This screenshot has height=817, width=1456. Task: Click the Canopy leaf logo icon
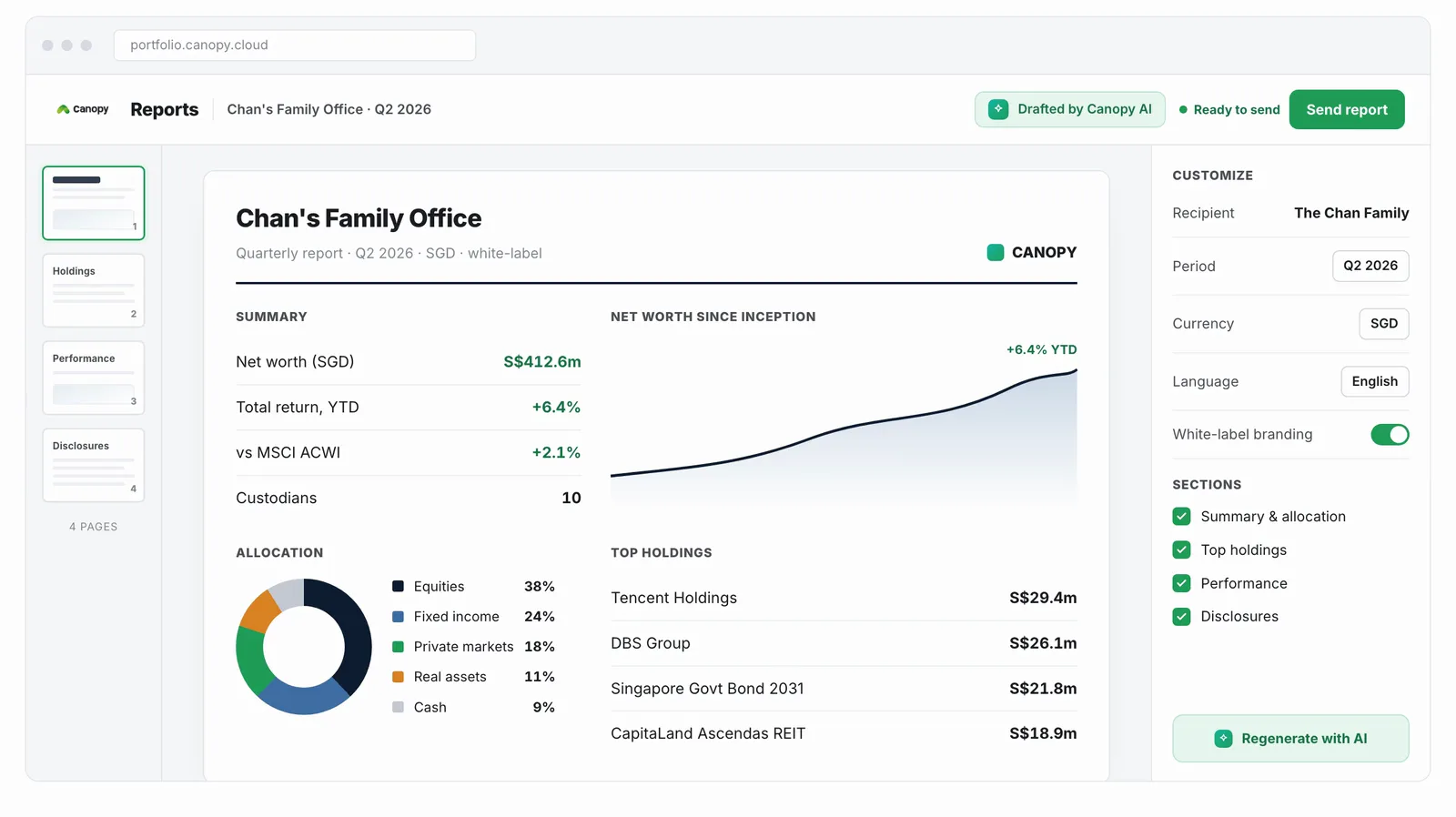tap(63, 109)
